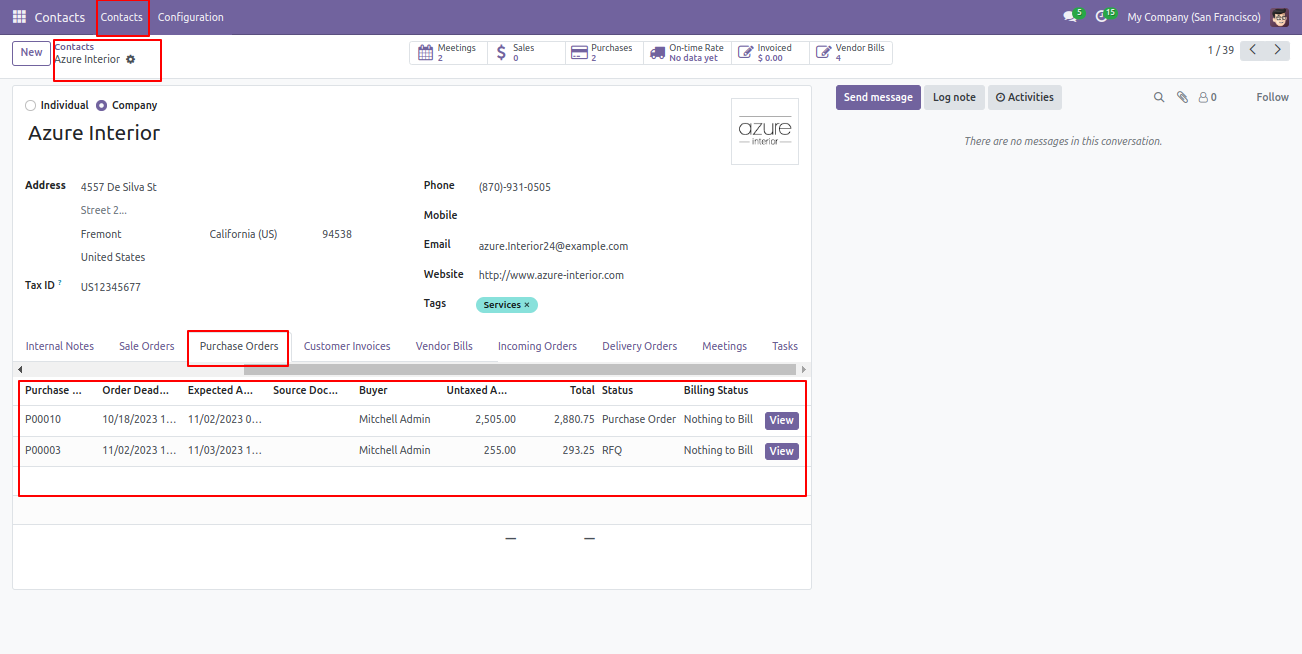The width and height of the screenshot is (1302, 654).
Task: Click purchase order reference P00003
Action: tap(43, 451)
